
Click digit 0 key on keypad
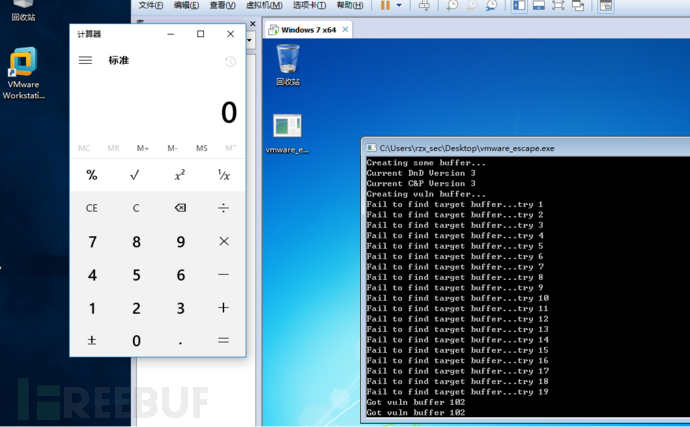click(x=136, y=340)
